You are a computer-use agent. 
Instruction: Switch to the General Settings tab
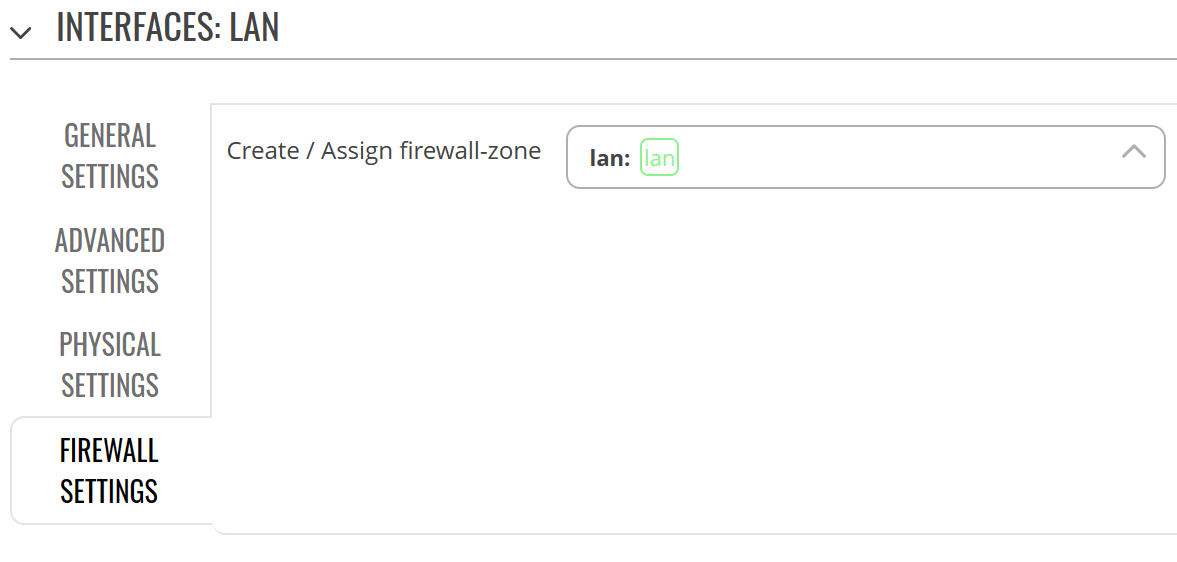coord(110,156)
